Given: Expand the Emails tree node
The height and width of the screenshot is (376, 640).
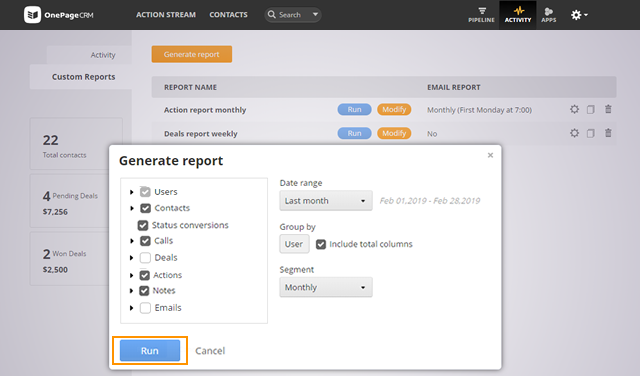Looking at the screenshot, I should pos(131,308).
